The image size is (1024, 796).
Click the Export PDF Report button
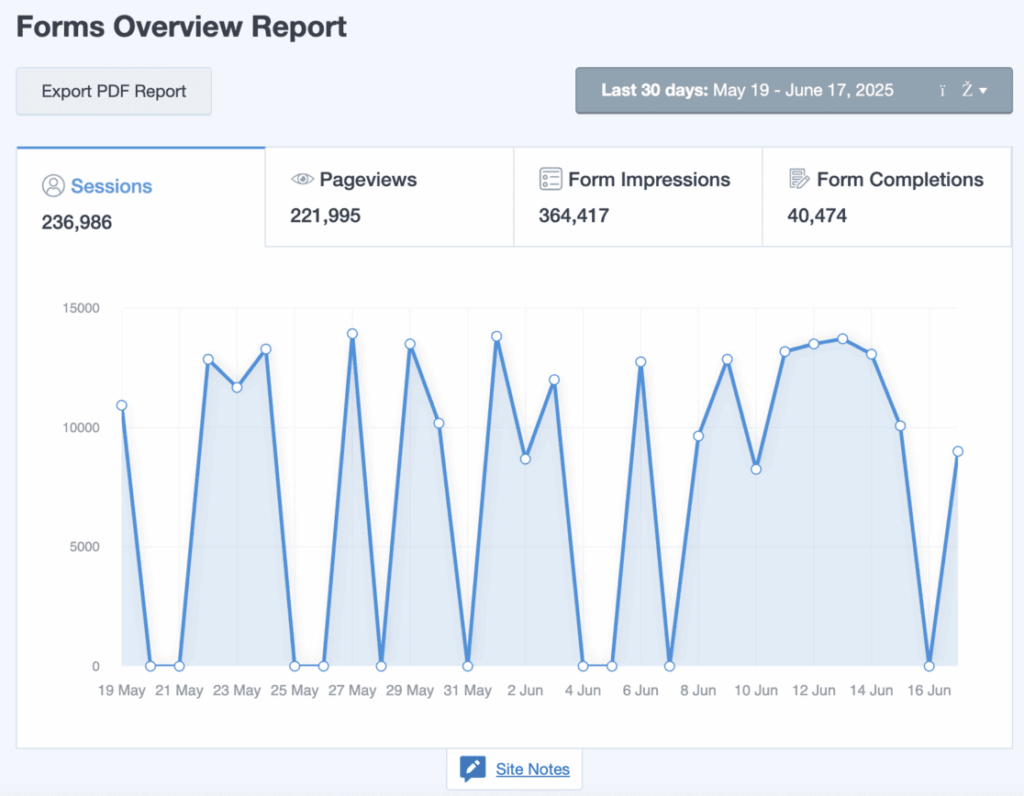[113, 91]
